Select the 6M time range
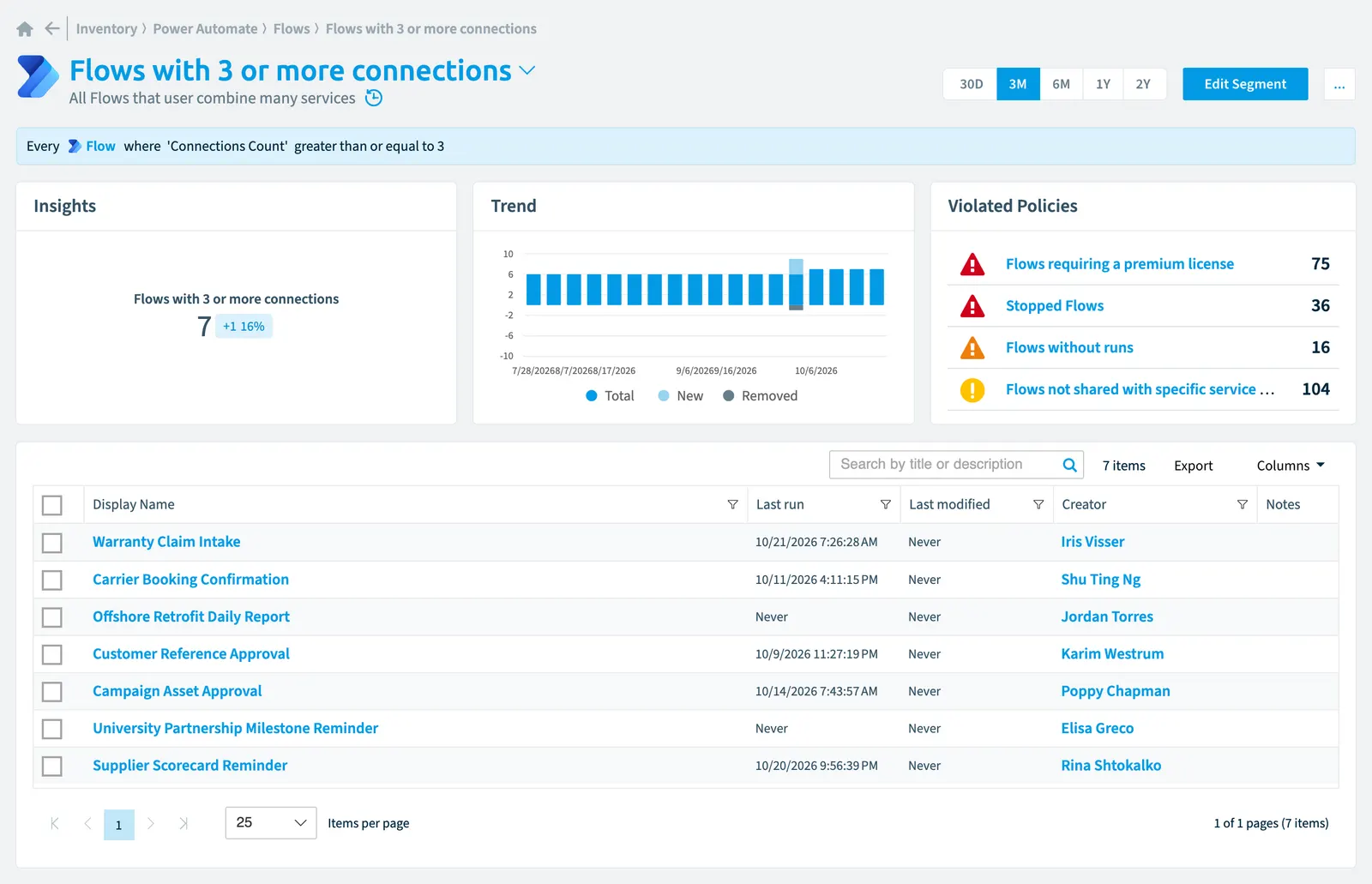1372x884 pixels. pyautogui.click(x=1061, y=84)
